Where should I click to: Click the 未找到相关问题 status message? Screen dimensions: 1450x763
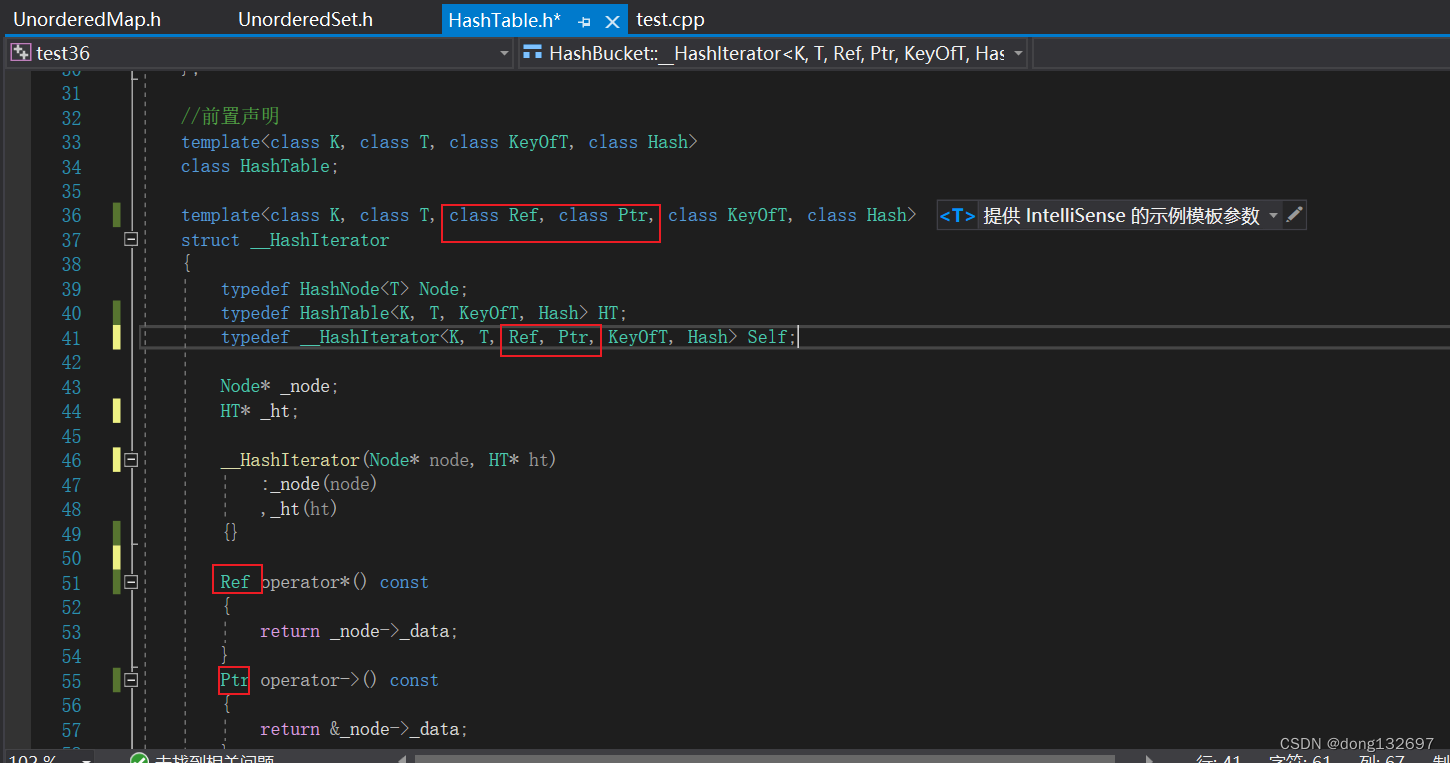point(214,758)
